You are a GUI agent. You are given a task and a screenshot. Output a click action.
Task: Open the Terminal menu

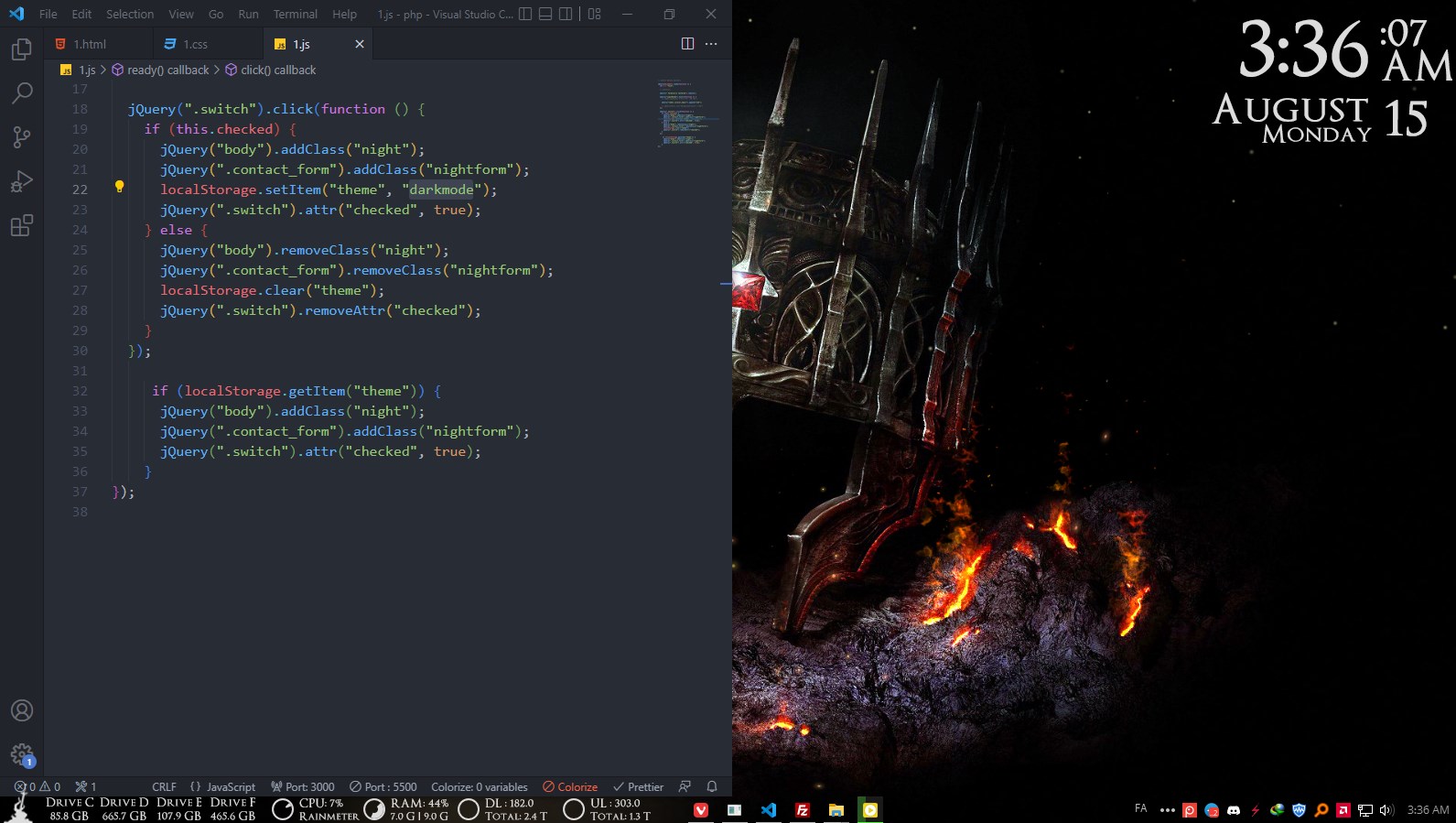pyautogui.click(x=296, y=14)
